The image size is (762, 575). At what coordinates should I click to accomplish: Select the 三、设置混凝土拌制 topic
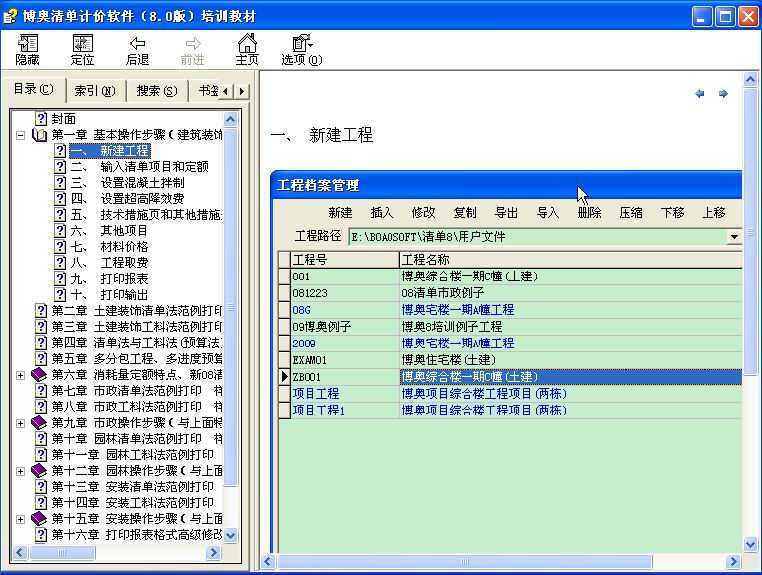[128, 183]
